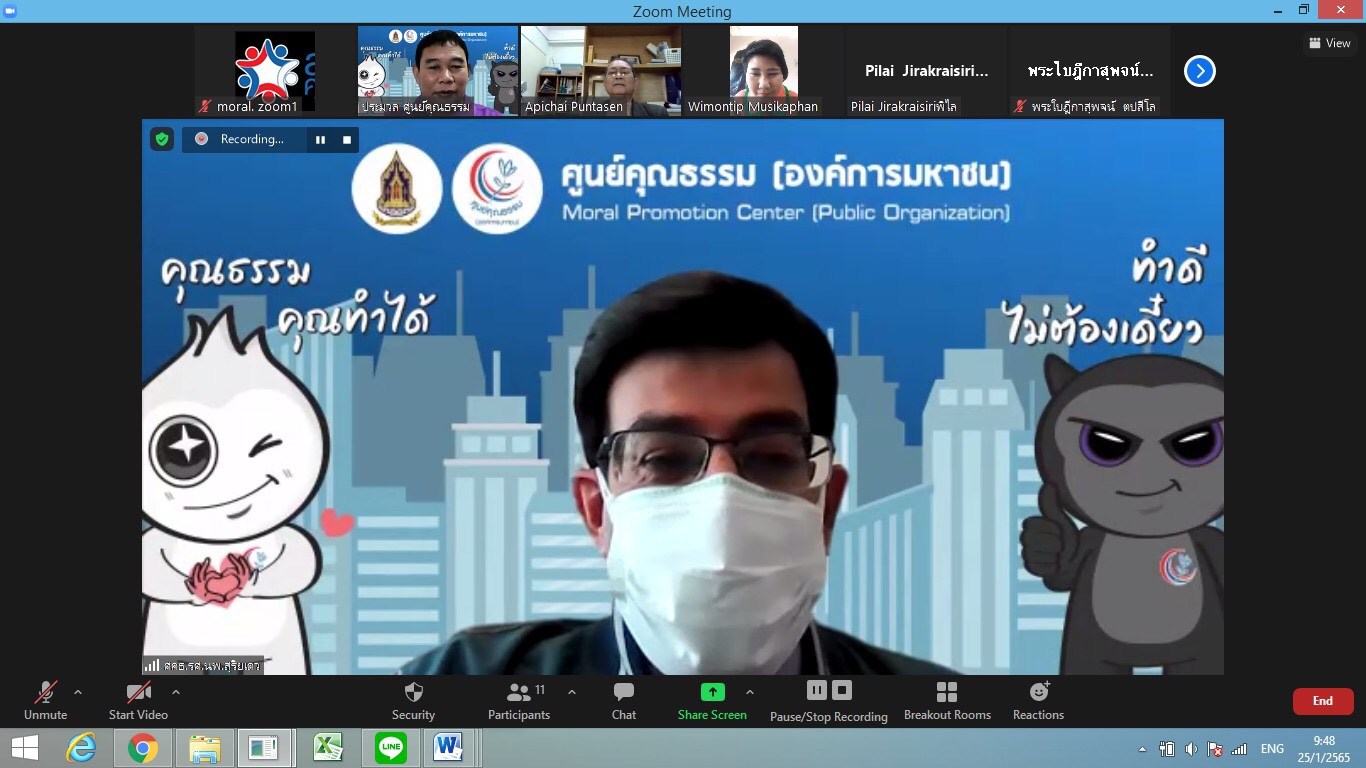
Task: Click the ENG input language indicator
Action: 1272,749
